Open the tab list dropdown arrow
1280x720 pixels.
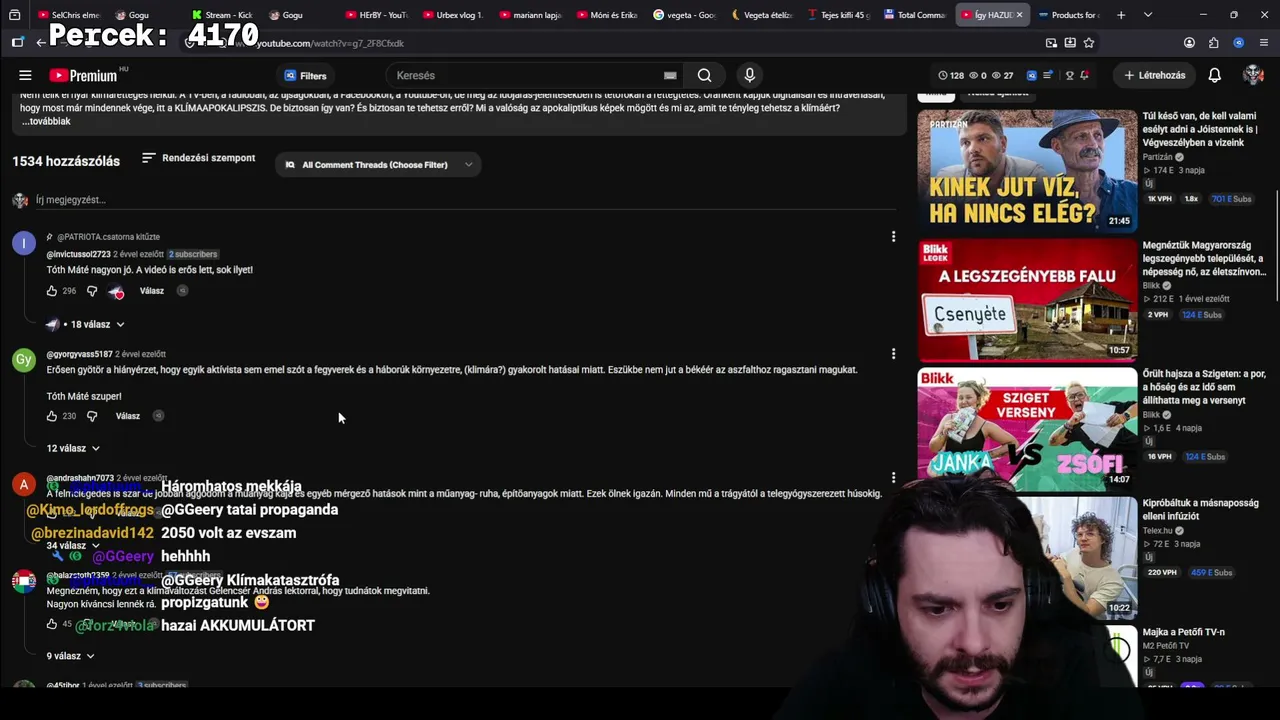tap(1147, 15)
